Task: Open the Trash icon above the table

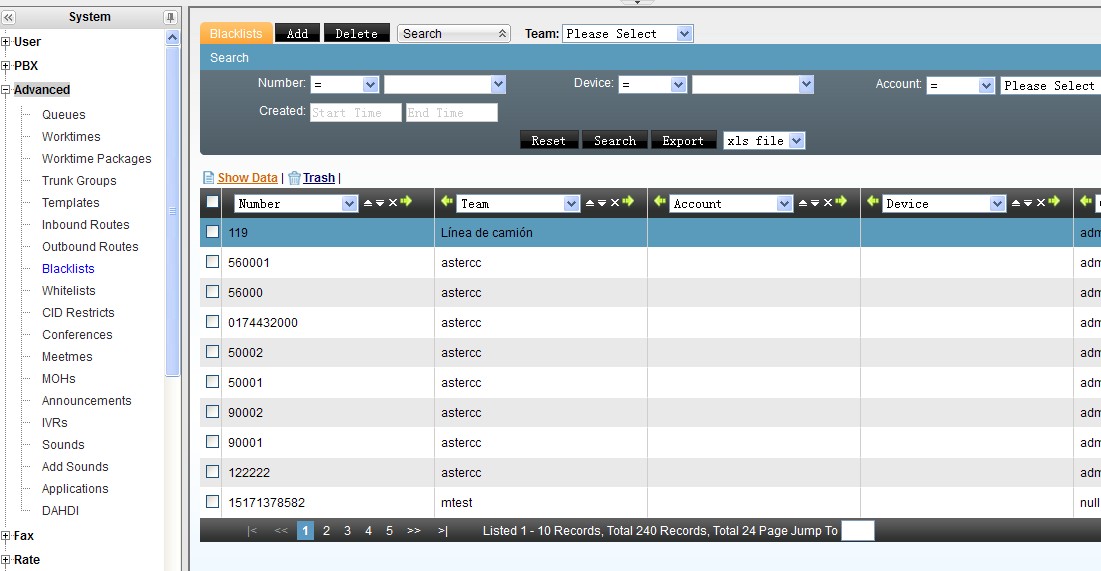Action: pyautogui.click(x=294, y=178)
